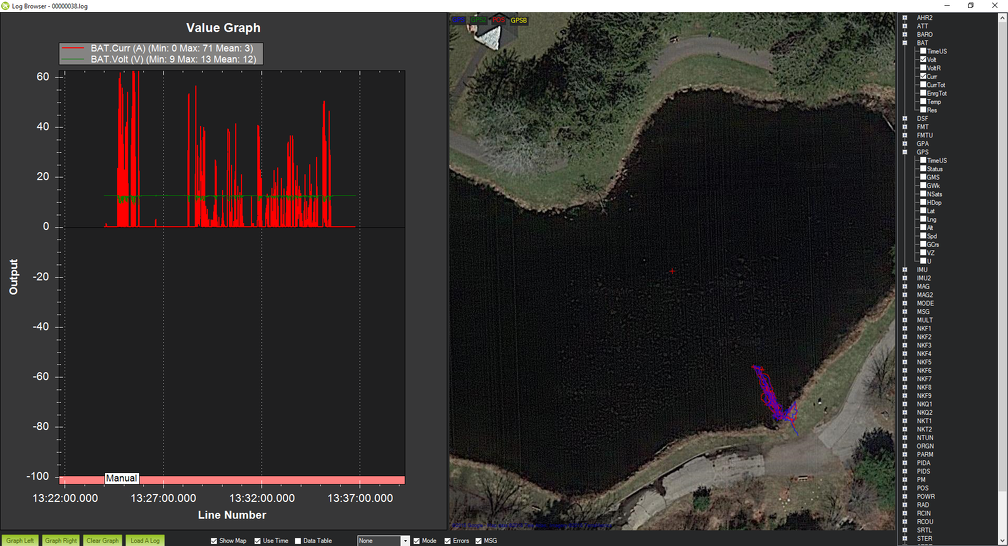
Task: Collapse the BAT tree node
Action: point(905,43)
